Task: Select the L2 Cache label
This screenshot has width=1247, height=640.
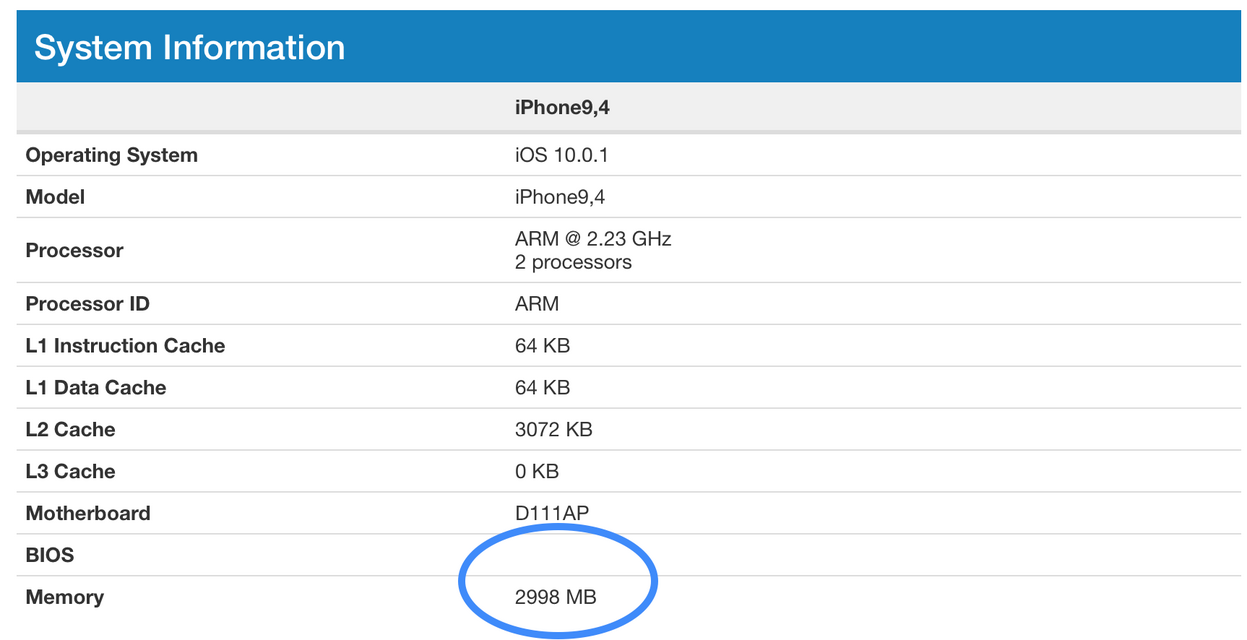Action: pyautogui.click(x=70, y=430)
